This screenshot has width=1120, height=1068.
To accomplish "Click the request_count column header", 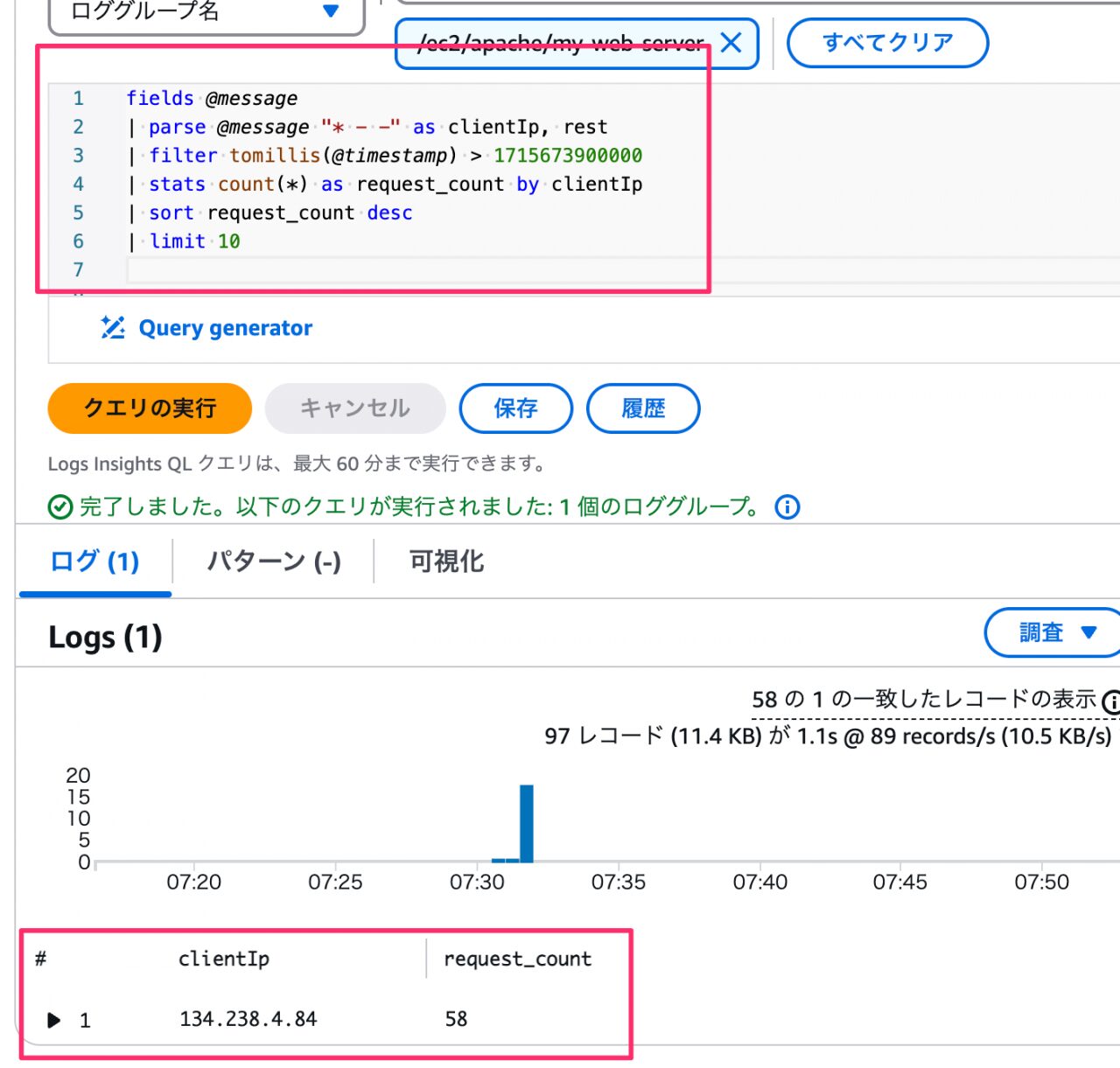I will pos(518,959).
